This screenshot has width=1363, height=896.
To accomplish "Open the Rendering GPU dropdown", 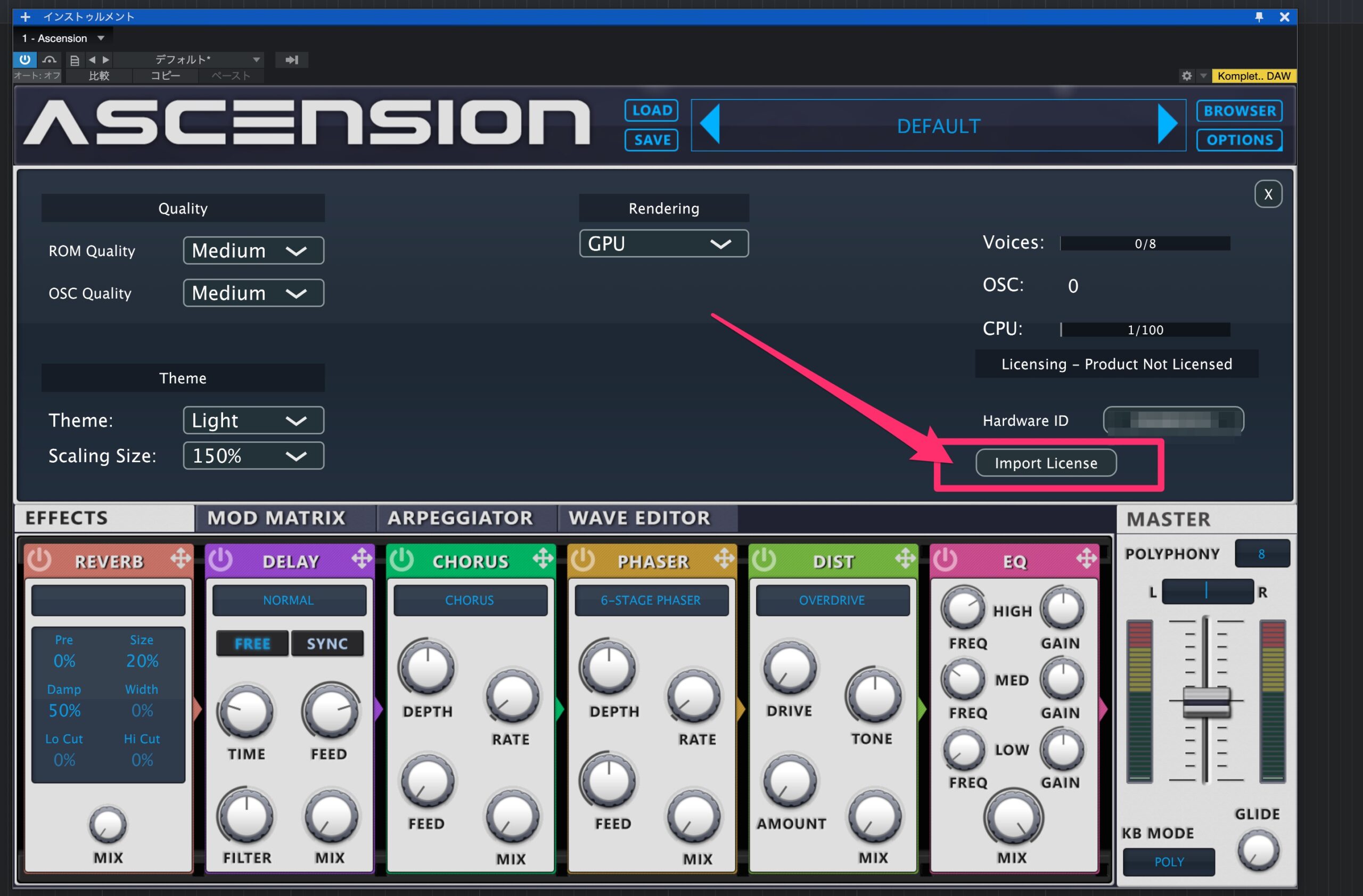I will [663, 244].
